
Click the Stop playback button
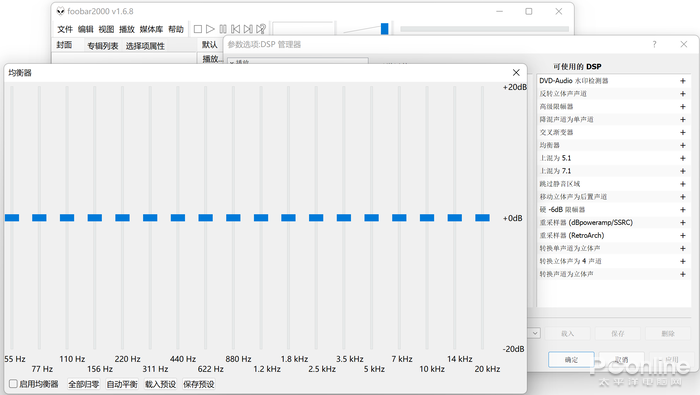tap(198, 29)
